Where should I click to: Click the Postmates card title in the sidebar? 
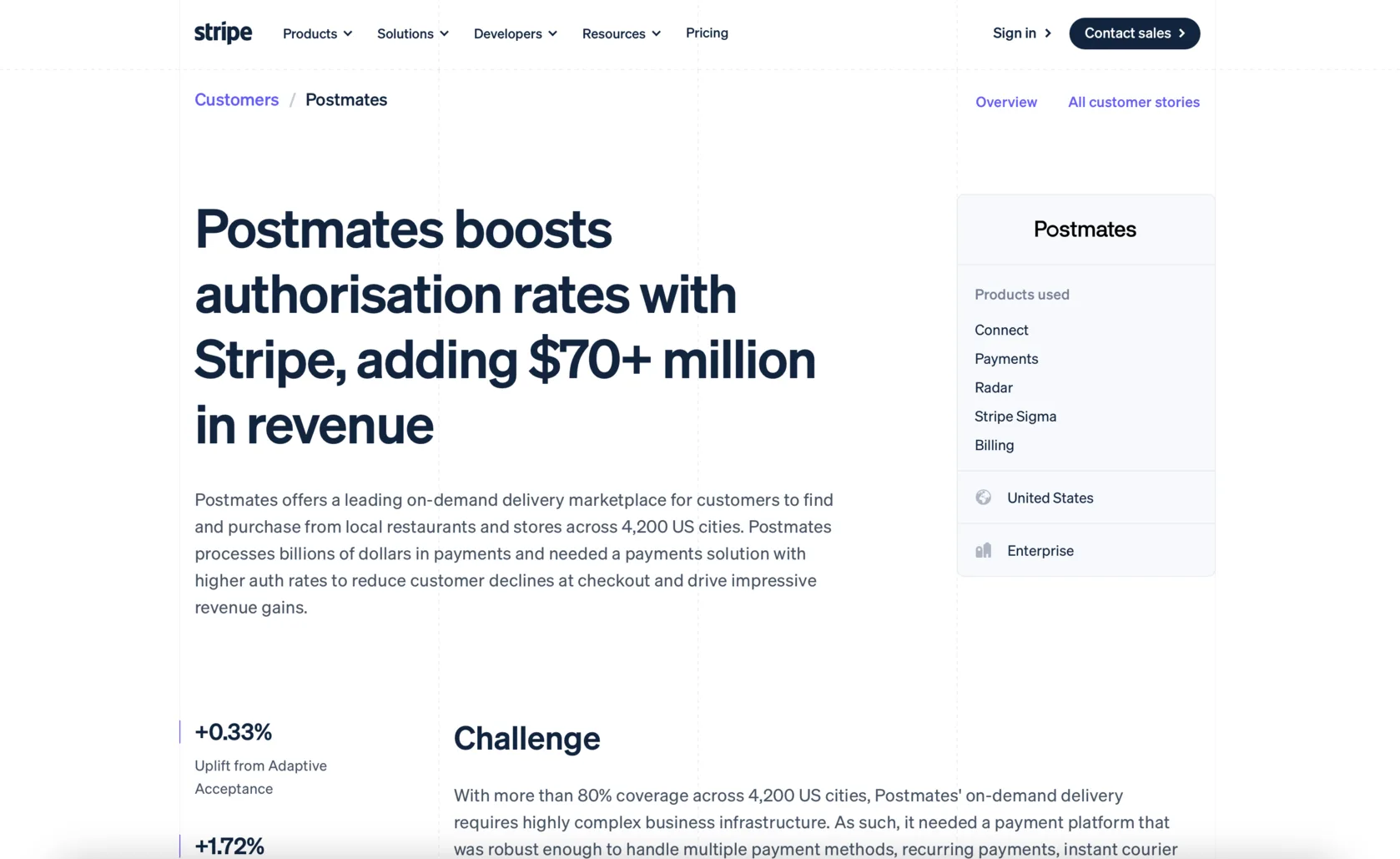coord(1085,229)
